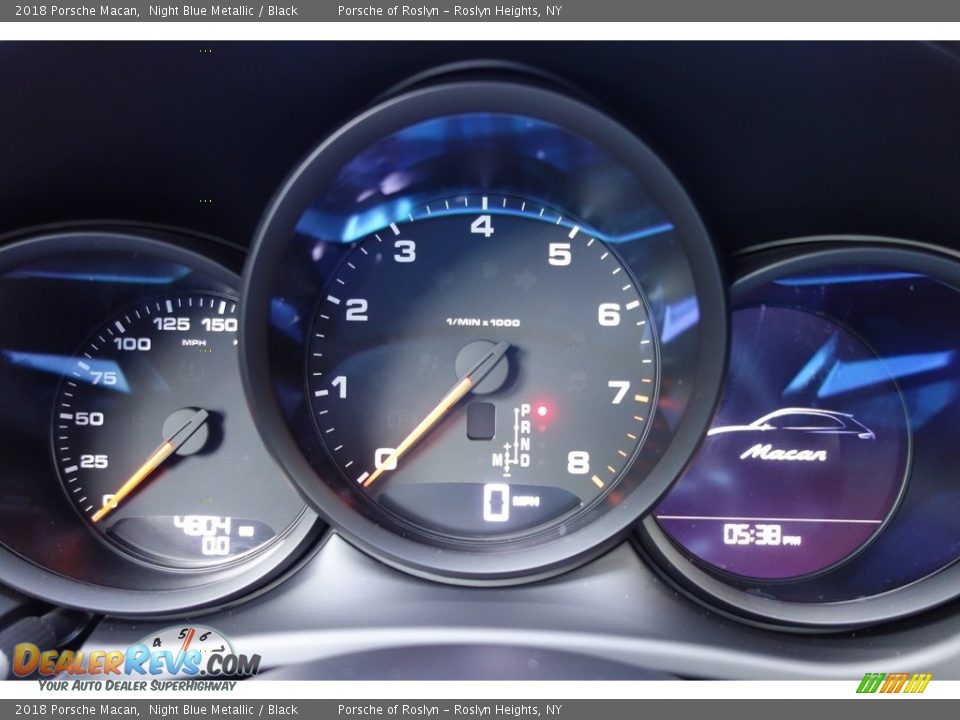Click the number 4 on the tachometer
The height and width of the screenshot is (720, 960).
pyautogui.click(x=482, y=226)
